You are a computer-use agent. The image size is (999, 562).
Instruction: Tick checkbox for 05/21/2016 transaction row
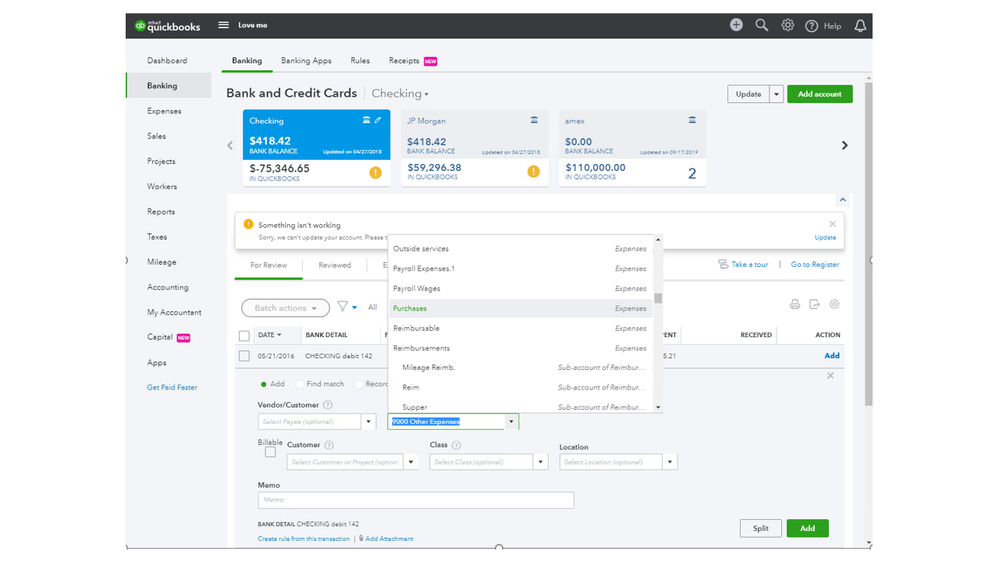(x=244, y=355)
